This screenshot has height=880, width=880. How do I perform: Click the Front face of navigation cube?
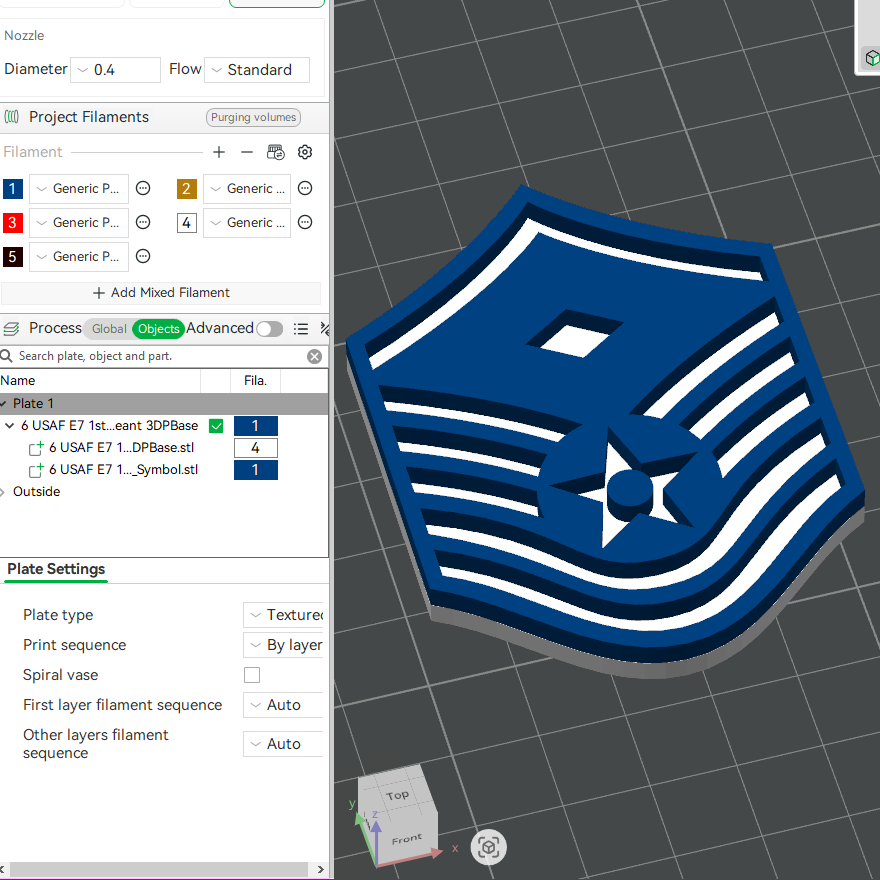pyautogui.click(x=406, y=839)
